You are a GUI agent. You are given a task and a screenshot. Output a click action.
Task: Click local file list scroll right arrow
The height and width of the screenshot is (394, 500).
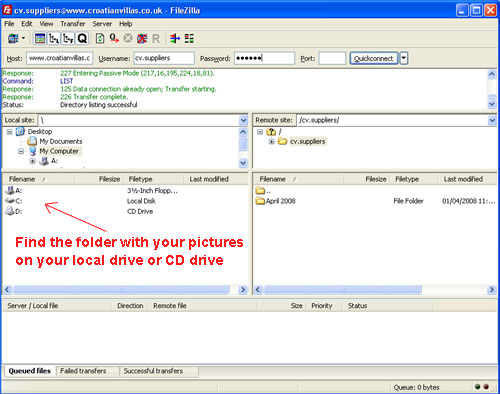click(243, 290)
